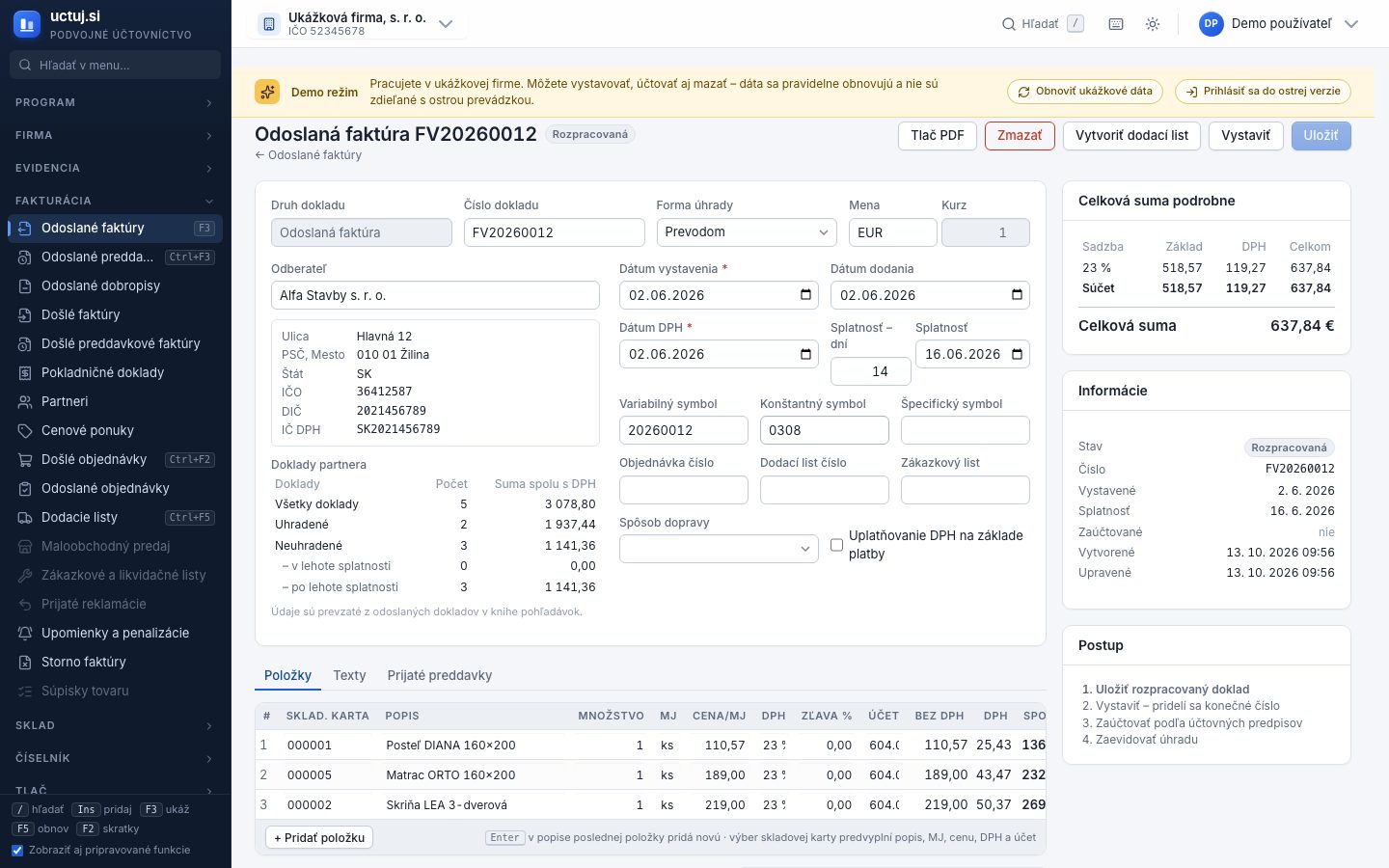Open calendar picker for Splatnosť date
The height and width of the screenshot is (868, 1389).
point(1017,354)
